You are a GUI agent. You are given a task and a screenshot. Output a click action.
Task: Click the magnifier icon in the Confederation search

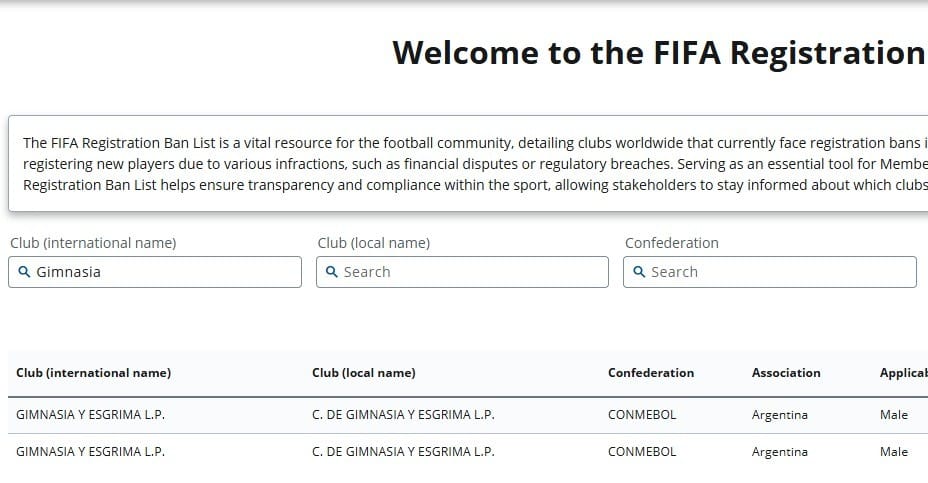click(x=639, y=272)
